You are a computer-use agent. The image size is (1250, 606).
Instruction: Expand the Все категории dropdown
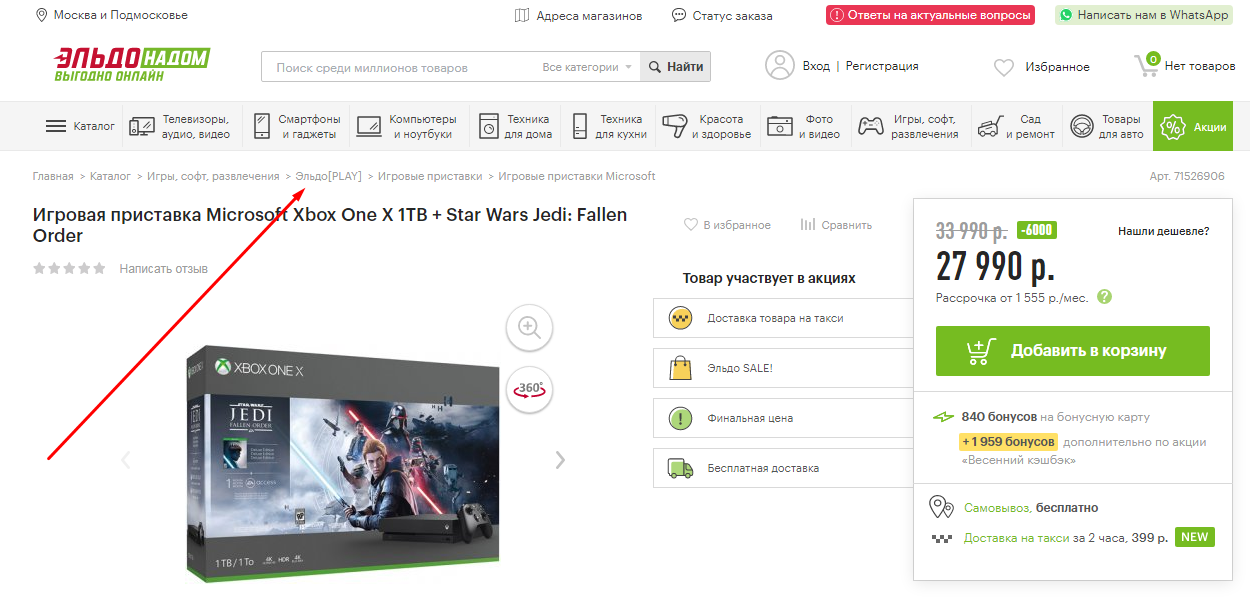587,67
